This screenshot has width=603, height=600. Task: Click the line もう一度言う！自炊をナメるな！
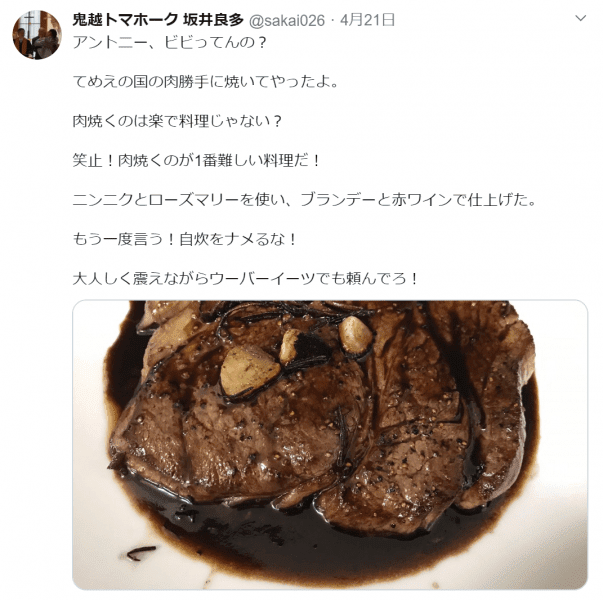point(185,239)
